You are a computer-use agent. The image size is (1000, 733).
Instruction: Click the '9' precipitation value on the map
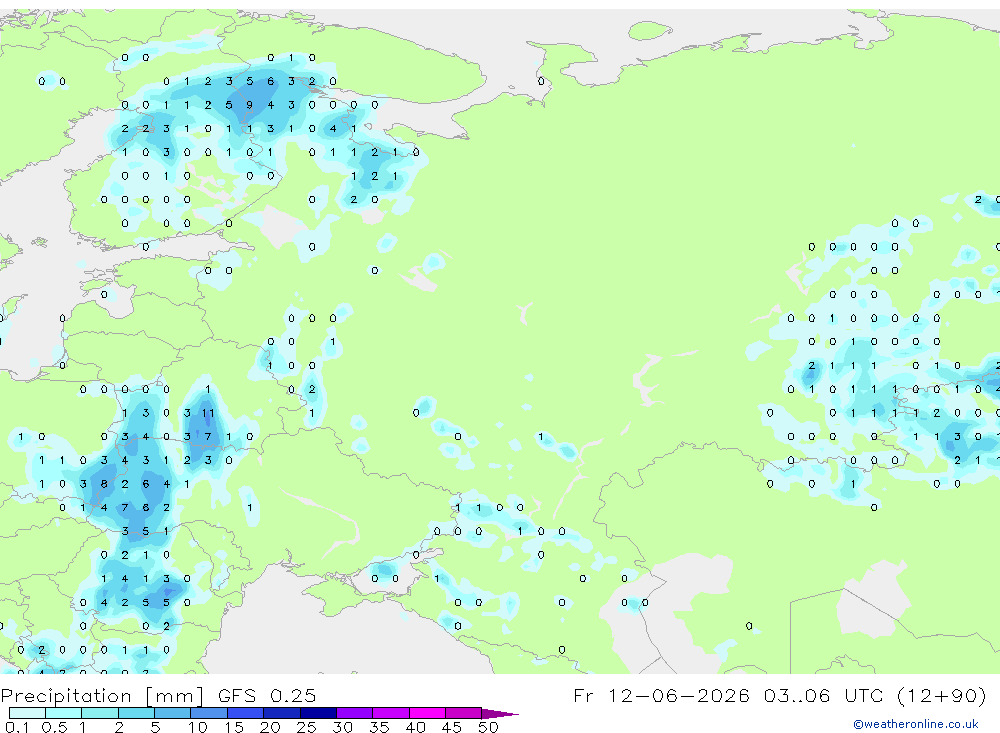(249, 105)
